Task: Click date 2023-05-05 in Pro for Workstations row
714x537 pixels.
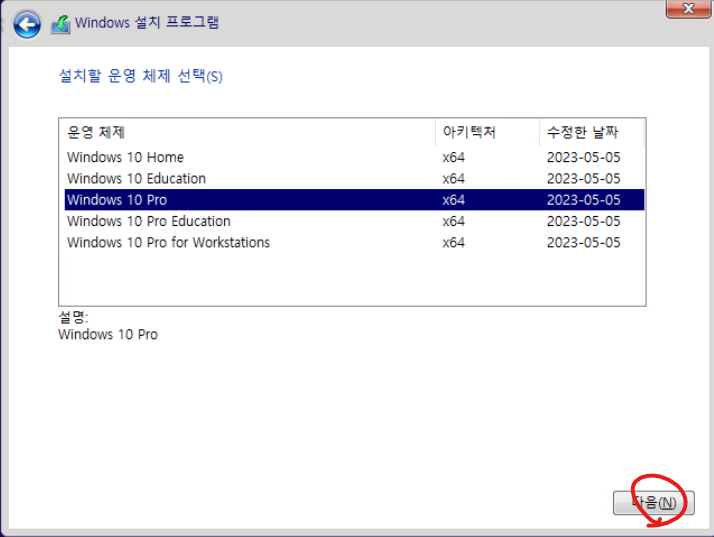Action: pyautogui.click(x=583, y=242)
